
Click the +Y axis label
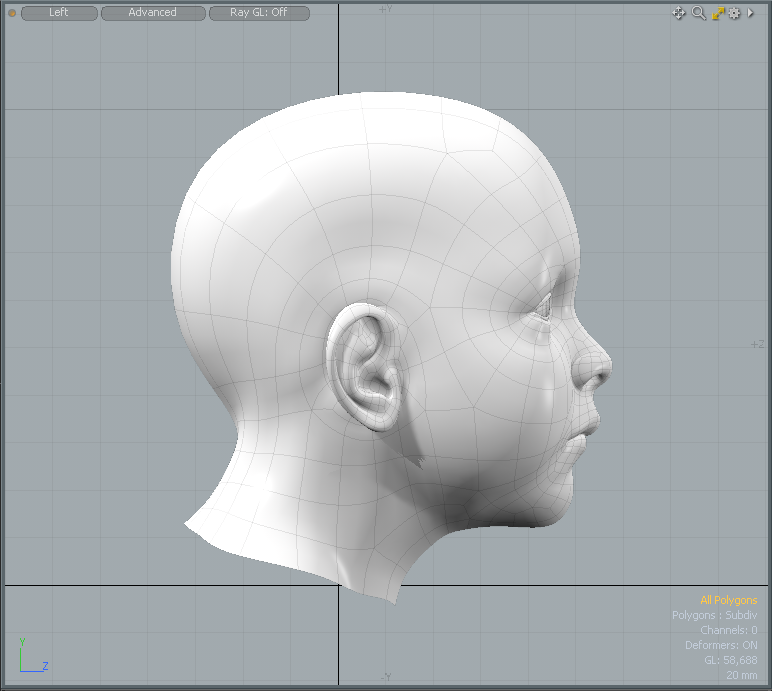point(384,9)
